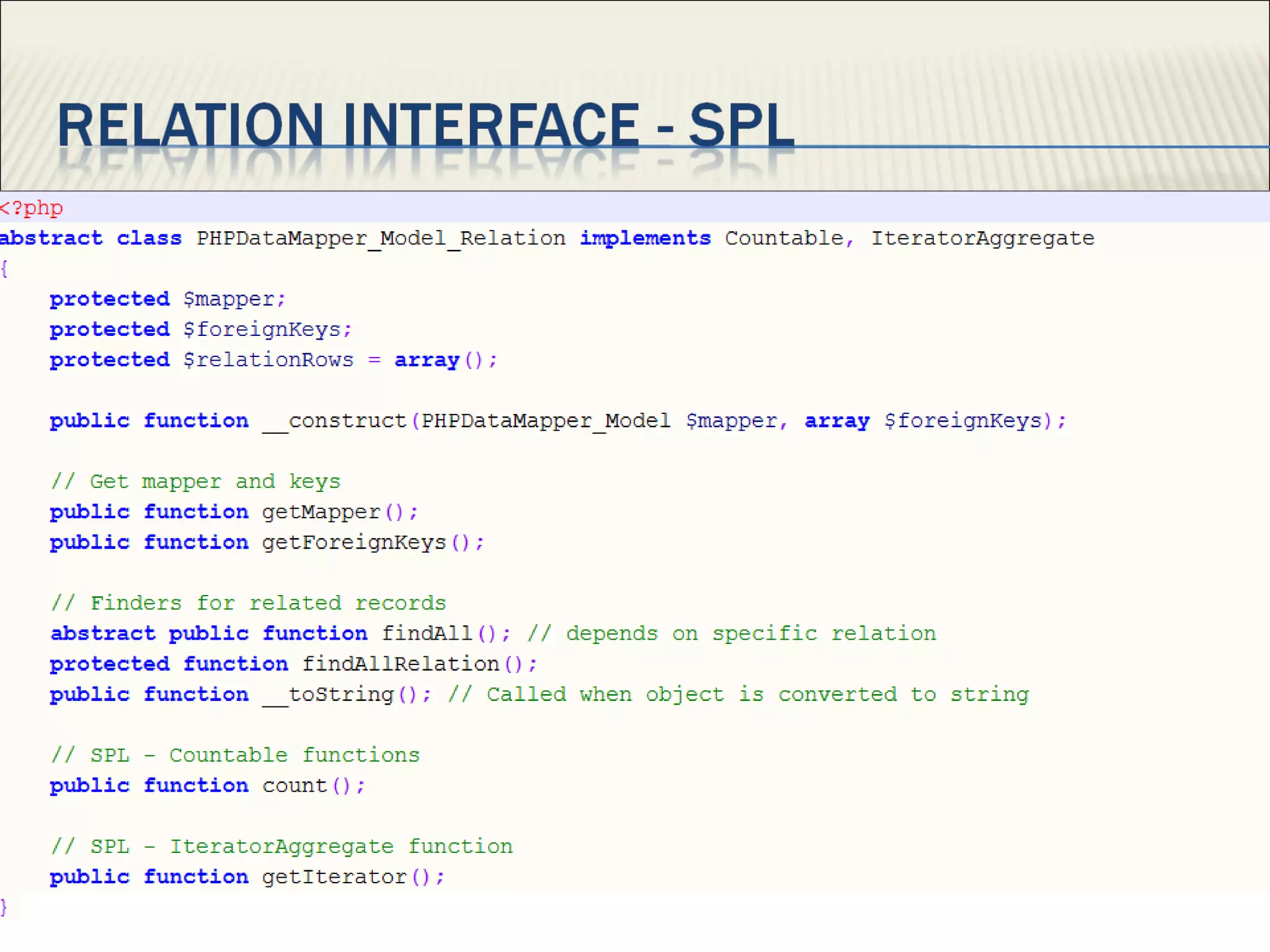The height and width of the screenshot is (952, 1270).
Task: Click comment depends on specific relation
Action: (x=732, y=633)
